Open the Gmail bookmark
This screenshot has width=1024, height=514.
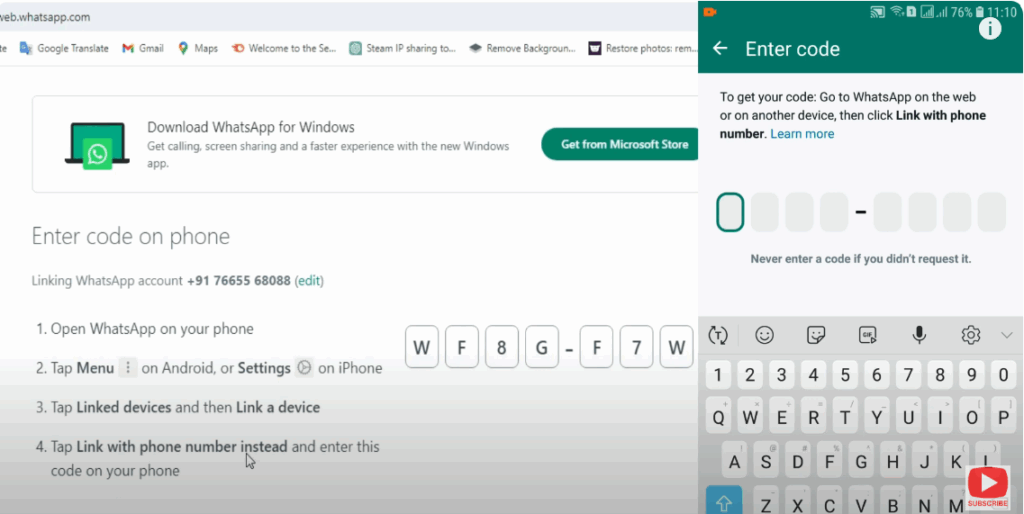[143, 48]
